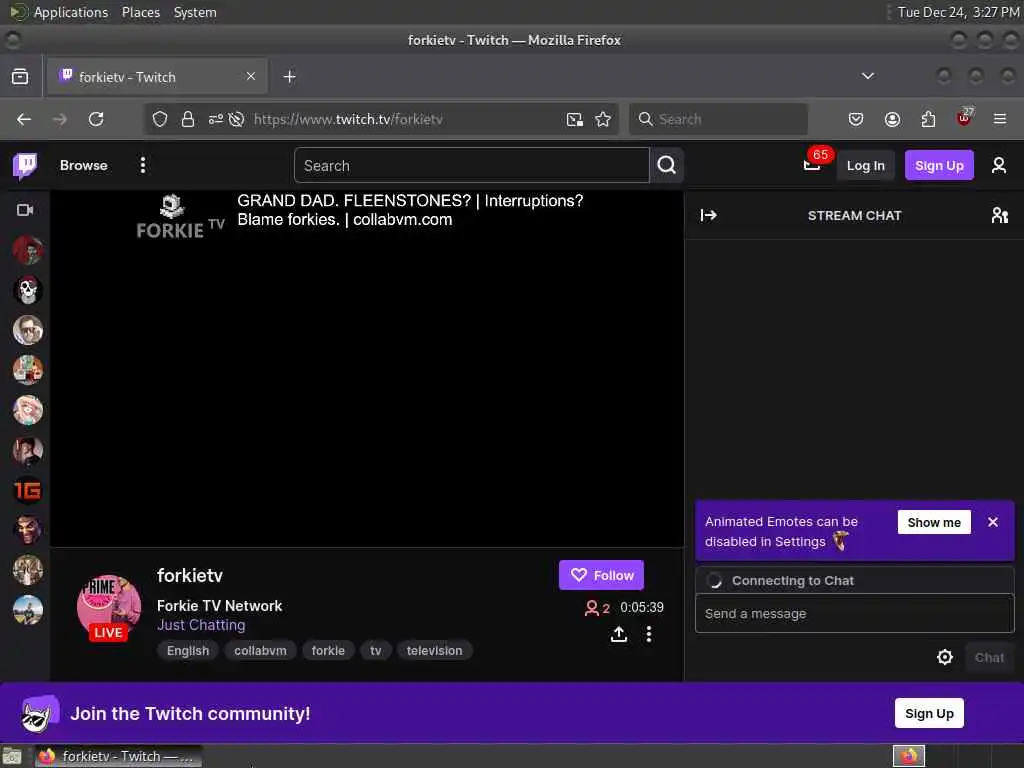The height and width of the screenshot is (768, 1024).
Task: Expand the list all tabs chevron
Action: (x=867, y=76)
